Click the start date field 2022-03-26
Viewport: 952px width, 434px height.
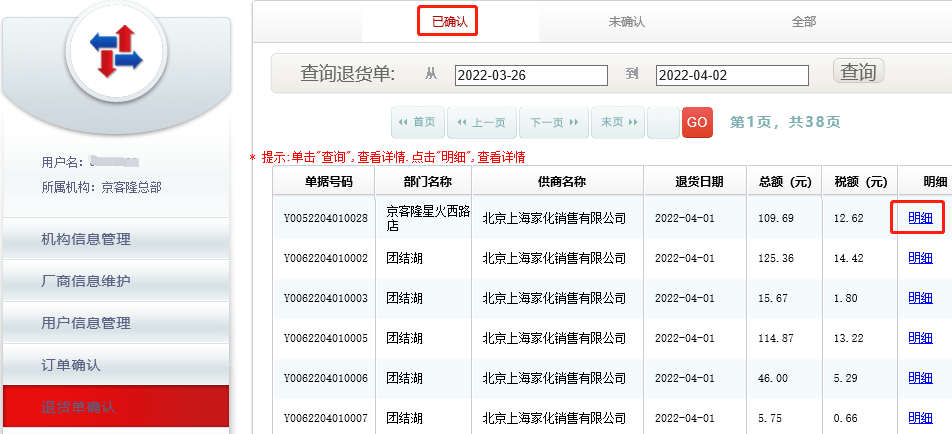point(531,75)
